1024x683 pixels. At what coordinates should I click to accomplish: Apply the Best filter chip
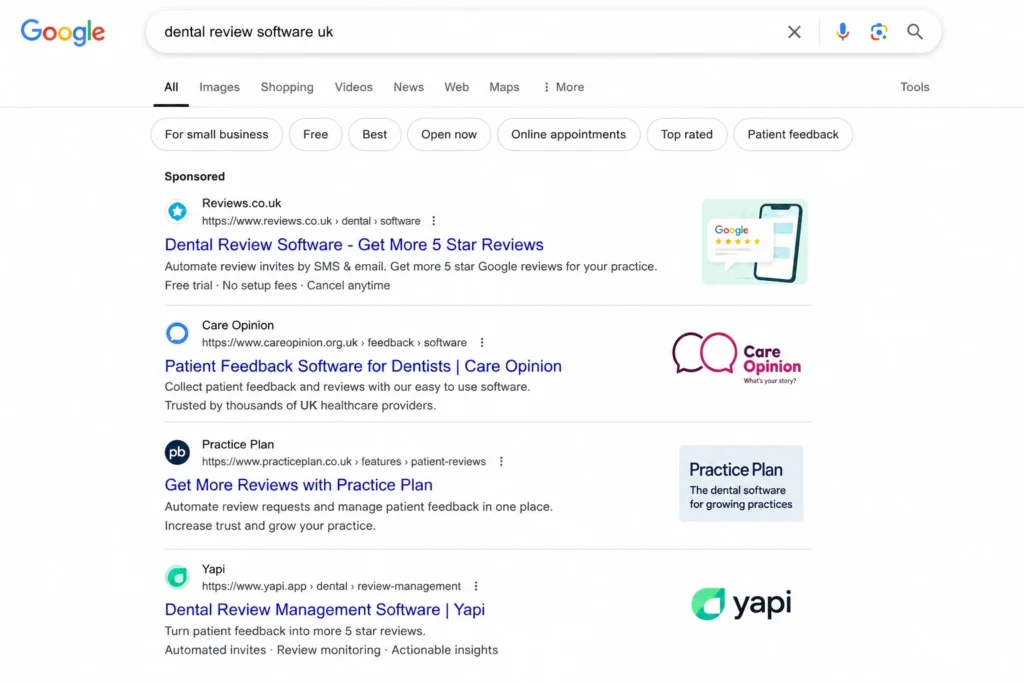click(374, 135)
